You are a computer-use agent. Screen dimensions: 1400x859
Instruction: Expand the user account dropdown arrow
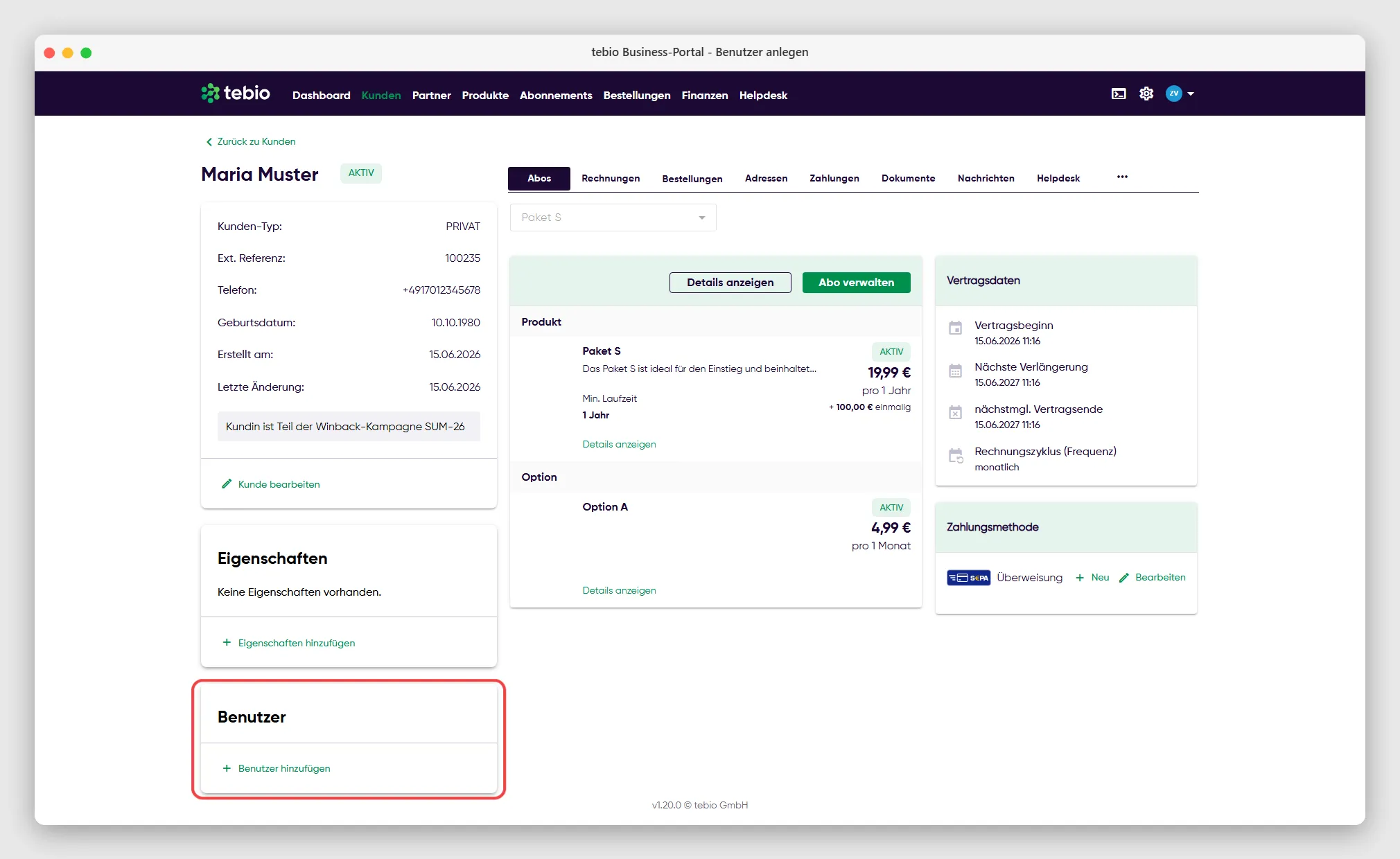pyautogui.click(x=1191, y=94)
